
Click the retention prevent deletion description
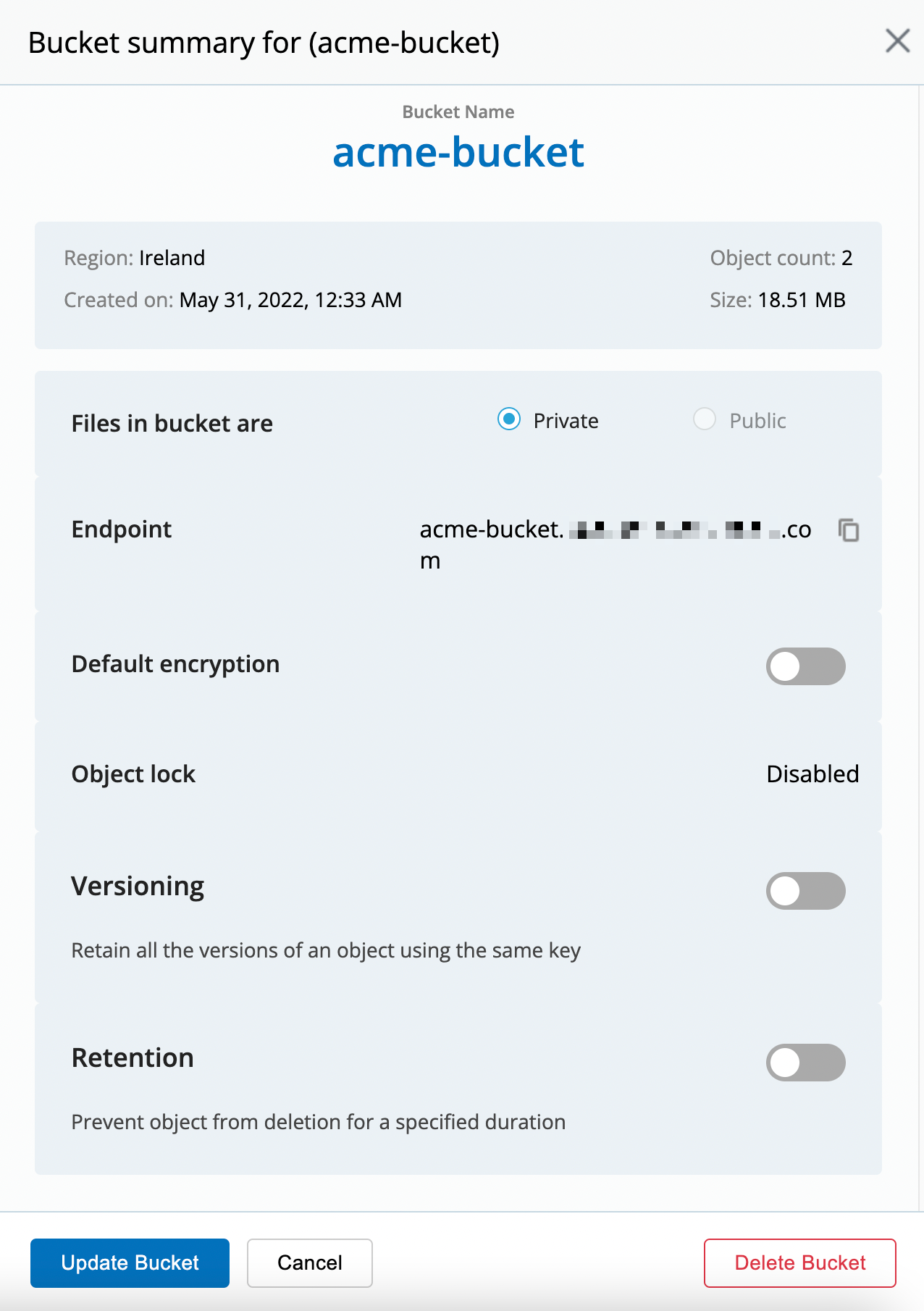click(x=318, y=1121)
